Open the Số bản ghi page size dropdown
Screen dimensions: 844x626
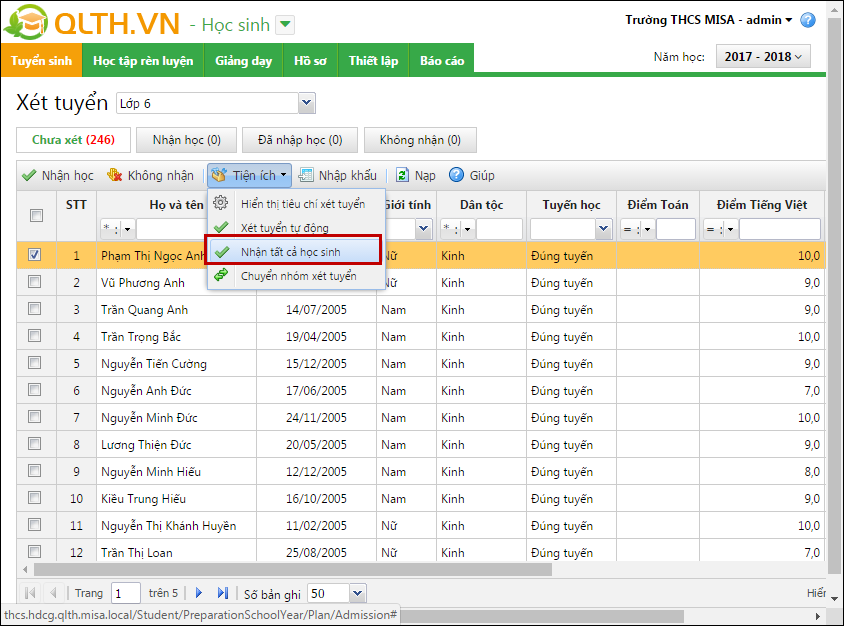(357, 593)
